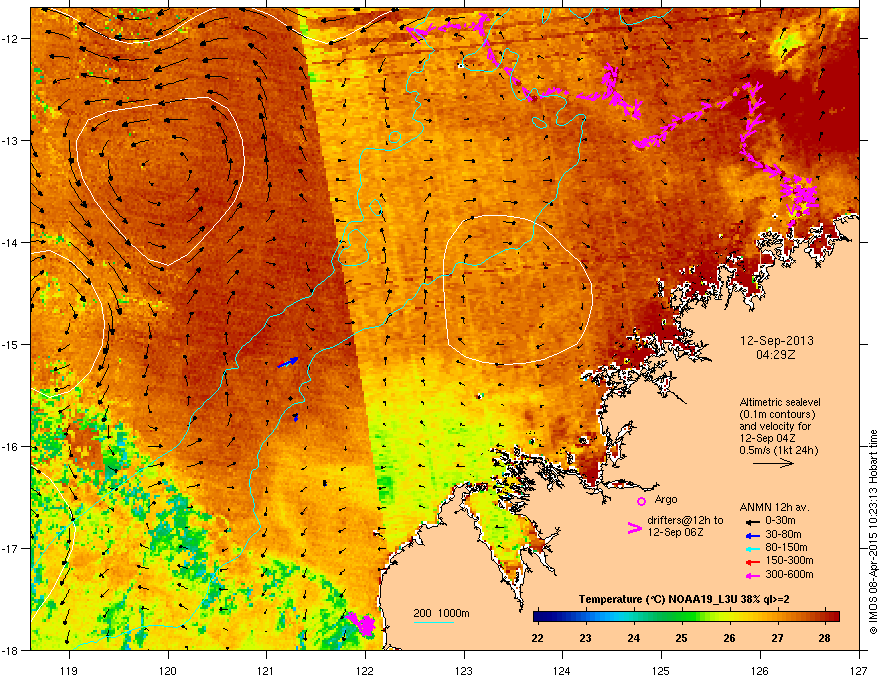The height and width of the screenshot is (680, 880).
Task: Click the cyan 80-150m arrow legend symbol
Action: tap(753, 548)
